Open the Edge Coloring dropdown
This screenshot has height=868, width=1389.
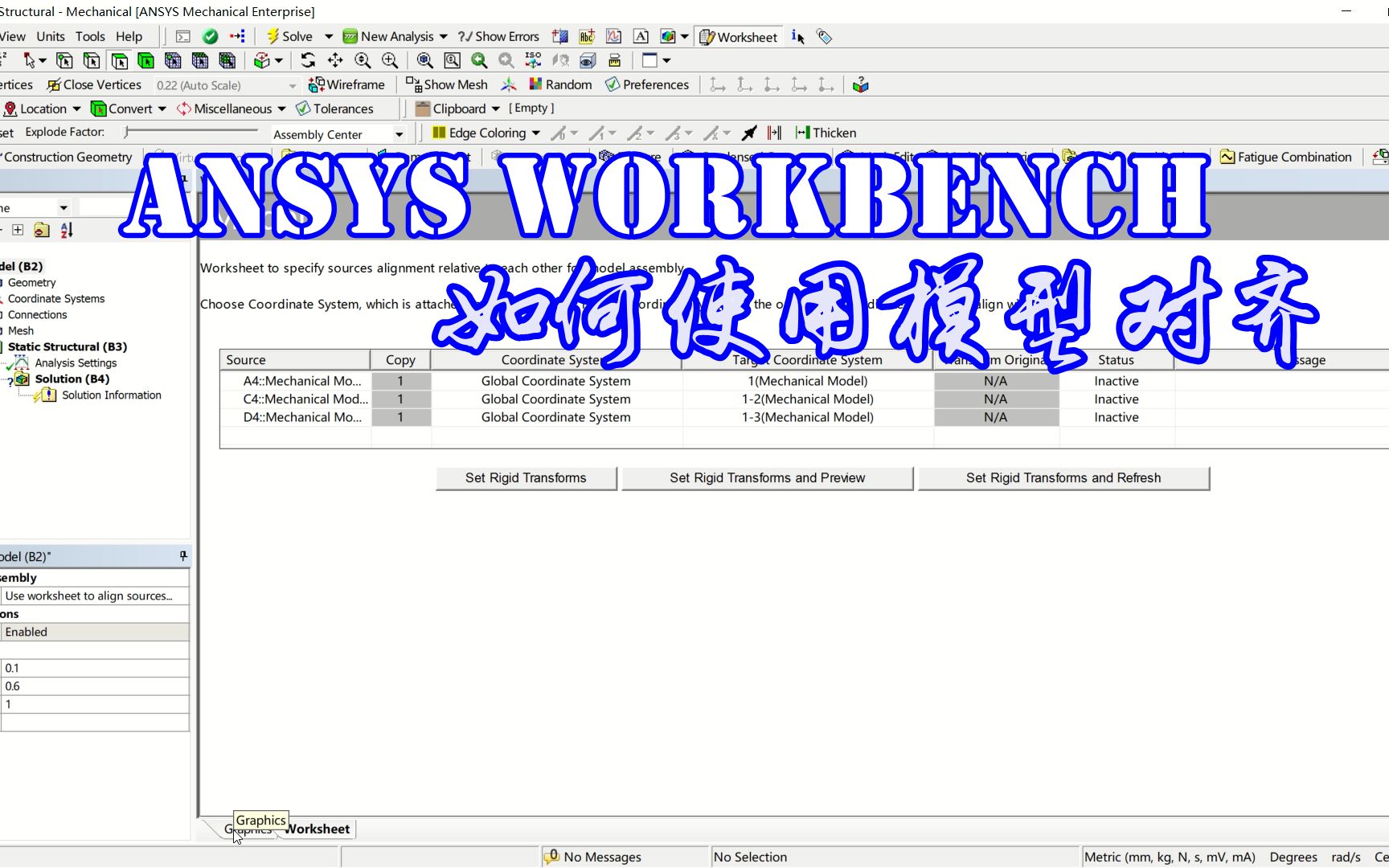point(536,133)
